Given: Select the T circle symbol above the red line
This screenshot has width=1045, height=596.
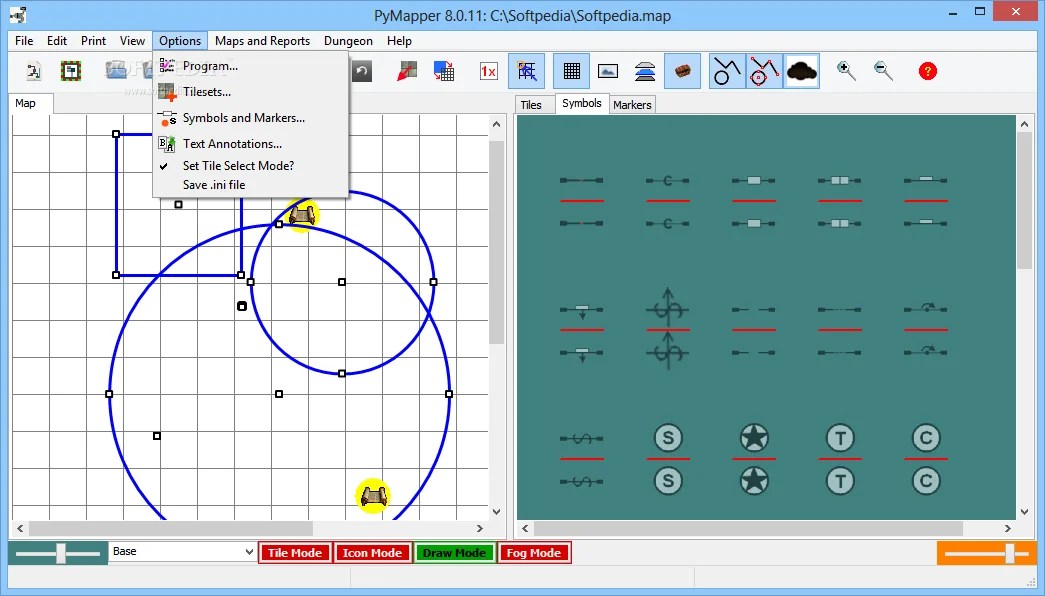Looking at the screenshot, I should [x=840, y=438].
